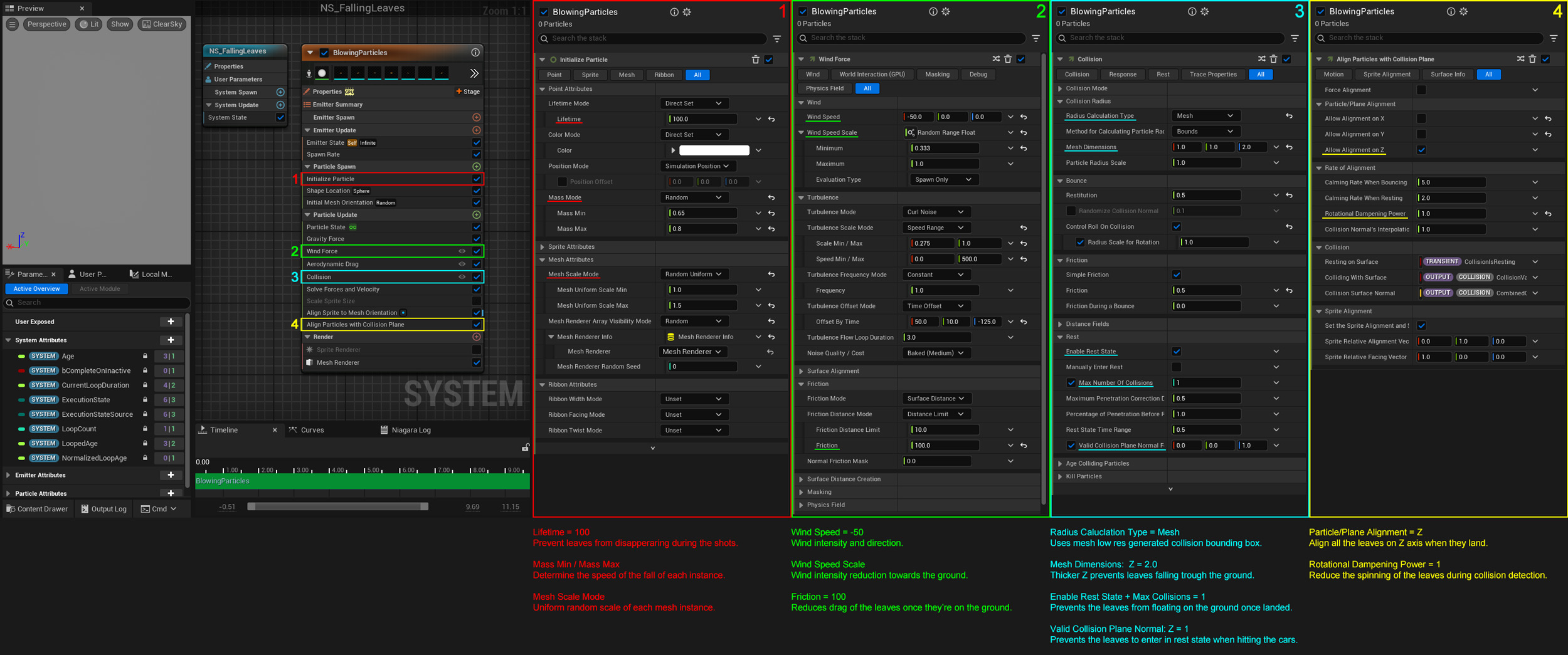The width and height of the screenshot is (1568, 655).
Task: Open the Turbulence Mode Curl Noise dropdown
Action: point(934,212)
